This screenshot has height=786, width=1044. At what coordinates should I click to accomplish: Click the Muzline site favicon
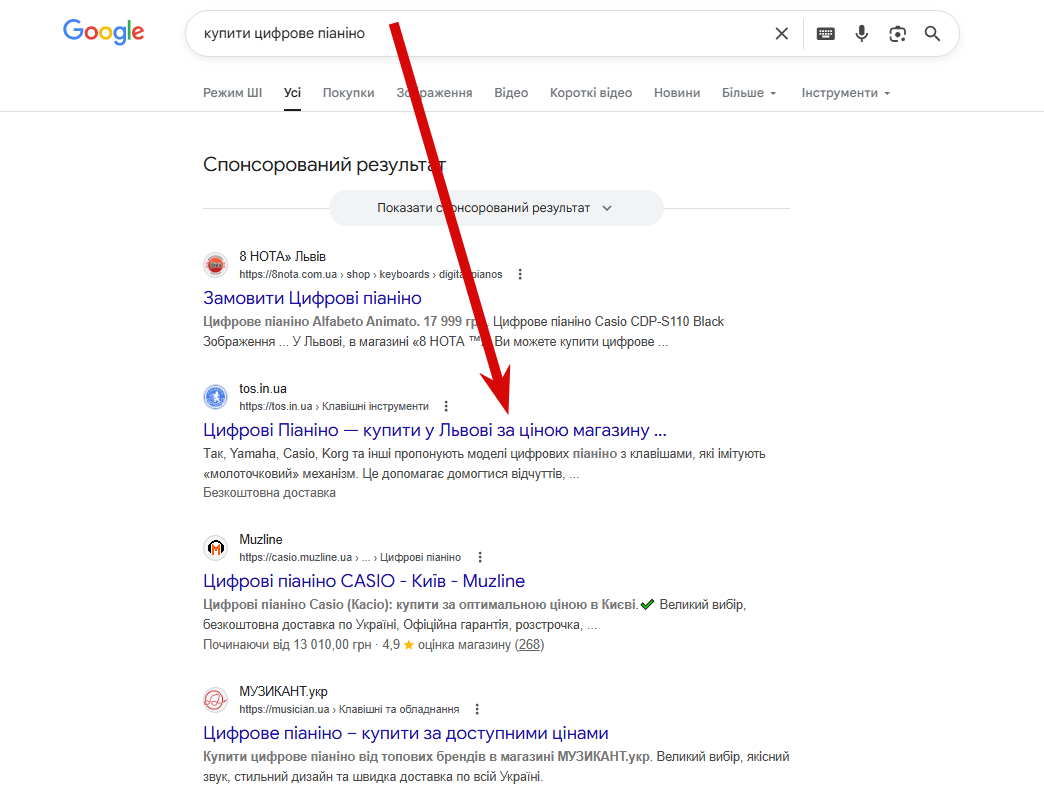click(215, 548)
